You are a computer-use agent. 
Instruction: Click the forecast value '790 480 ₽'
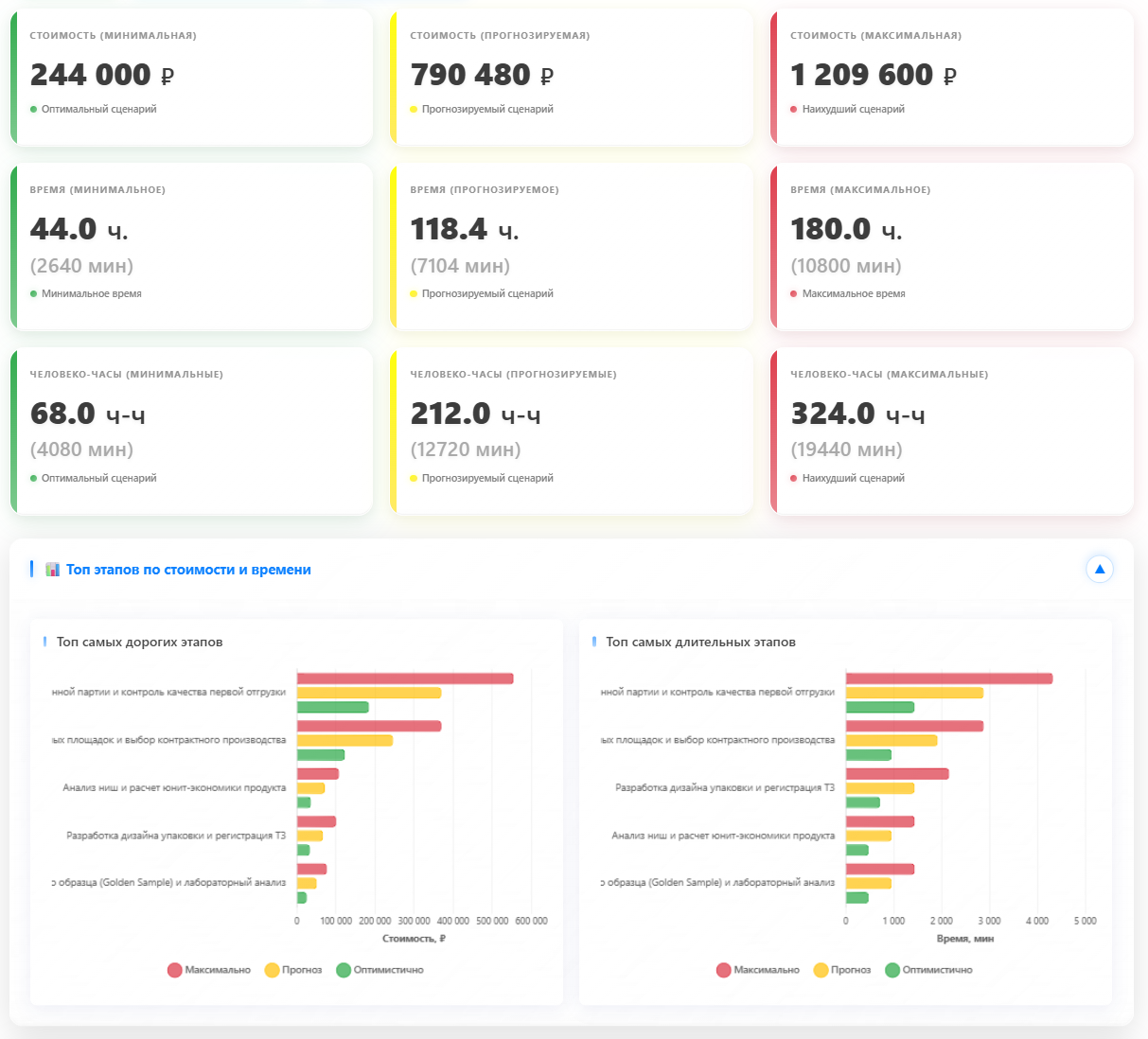[x=483, y=74]
